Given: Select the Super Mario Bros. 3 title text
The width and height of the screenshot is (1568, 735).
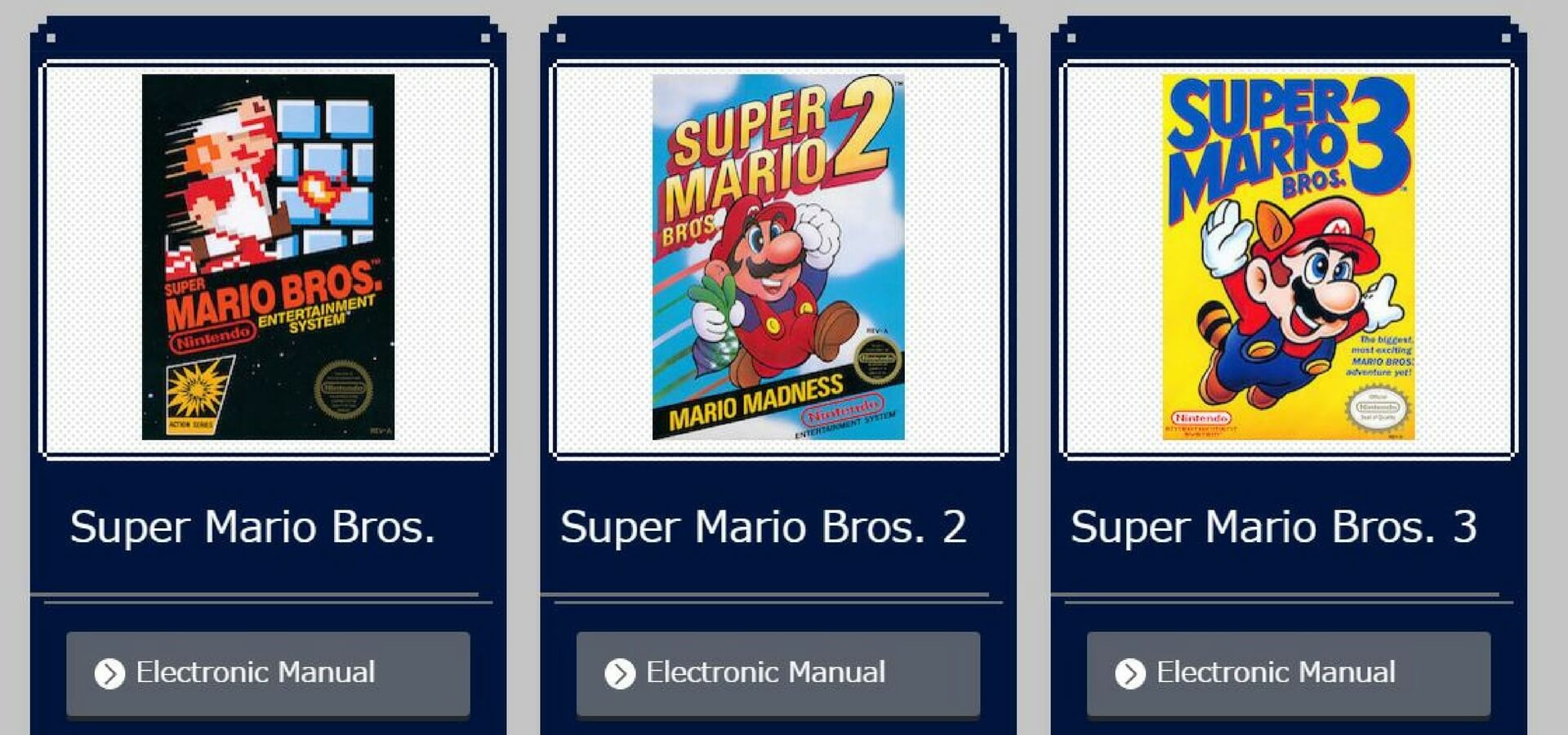Looking at the screenshot, I should 1274,527.
